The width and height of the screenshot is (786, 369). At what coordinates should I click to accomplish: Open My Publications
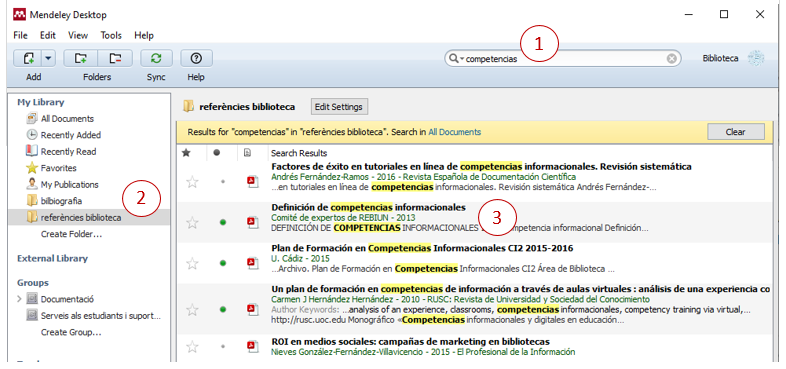(70, 184)
